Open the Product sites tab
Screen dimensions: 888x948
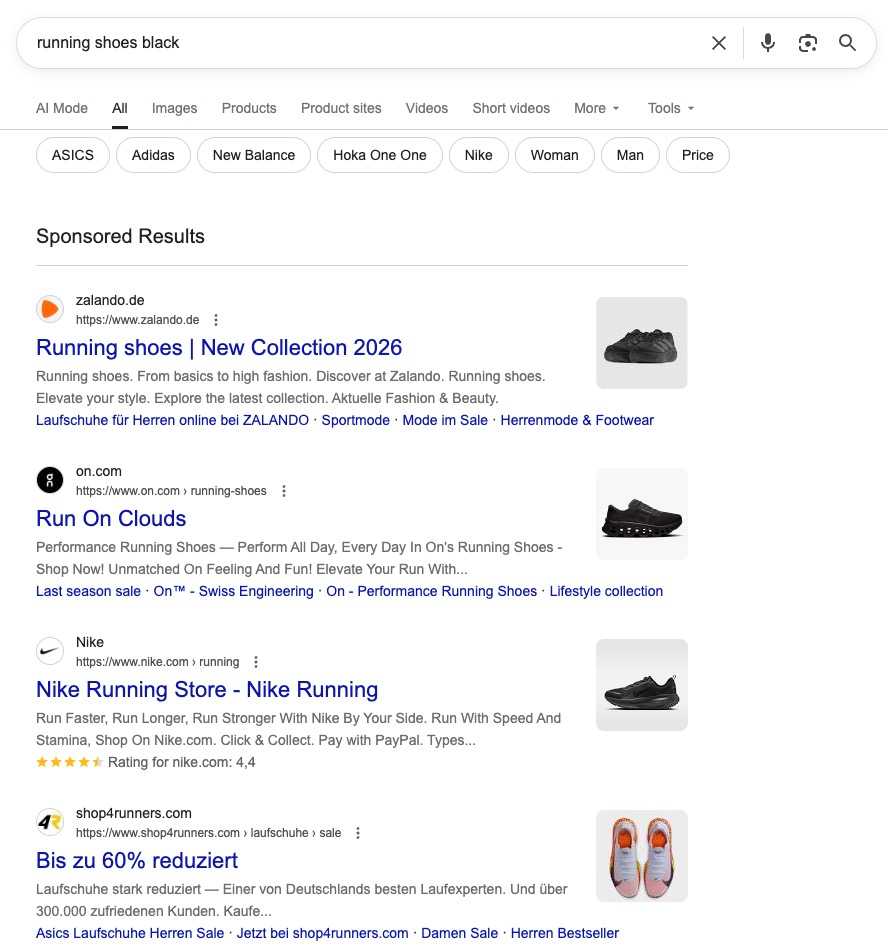[x=341, y=108]
